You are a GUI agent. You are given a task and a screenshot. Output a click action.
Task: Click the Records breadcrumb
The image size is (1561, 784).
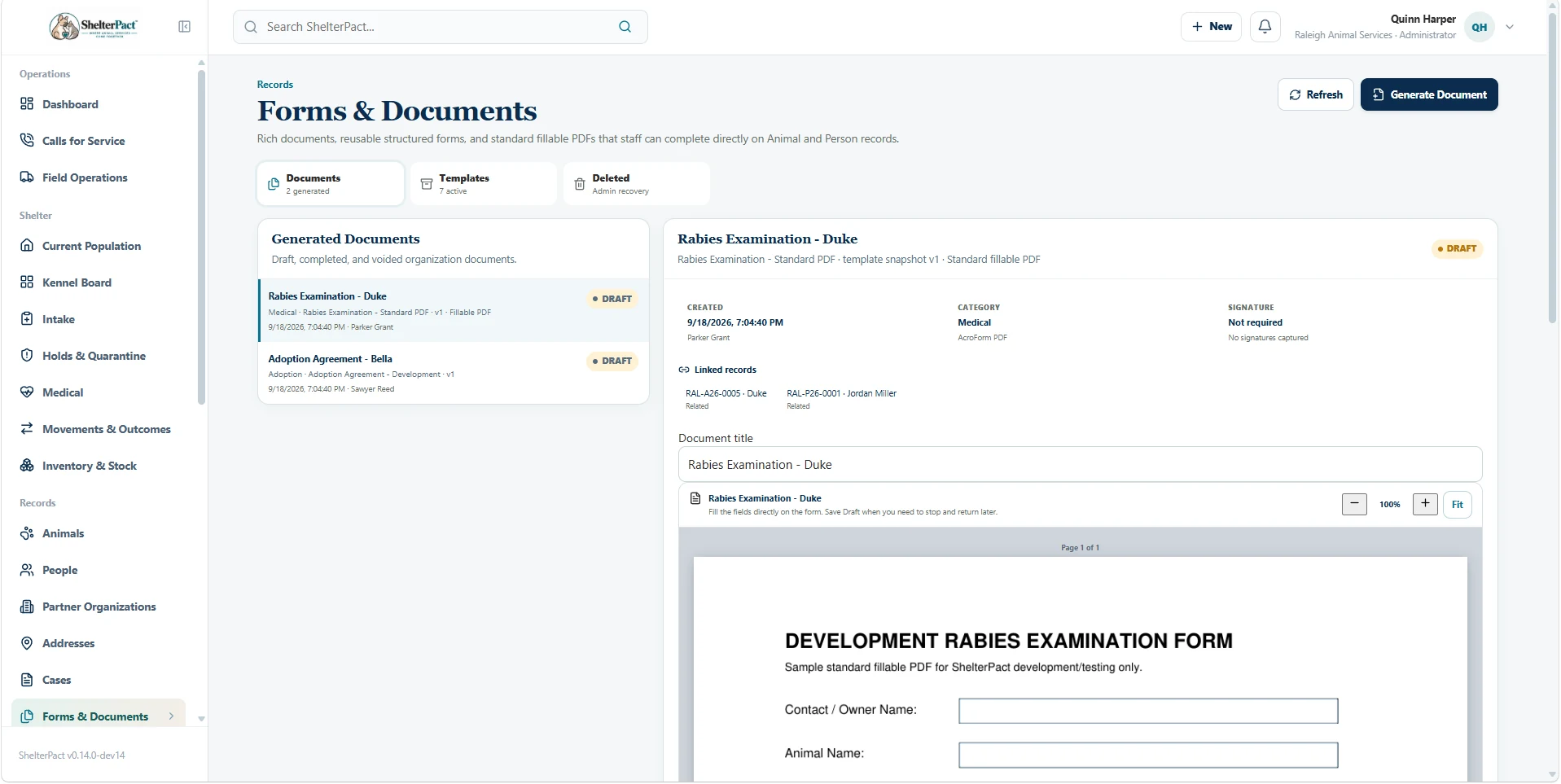275,85
